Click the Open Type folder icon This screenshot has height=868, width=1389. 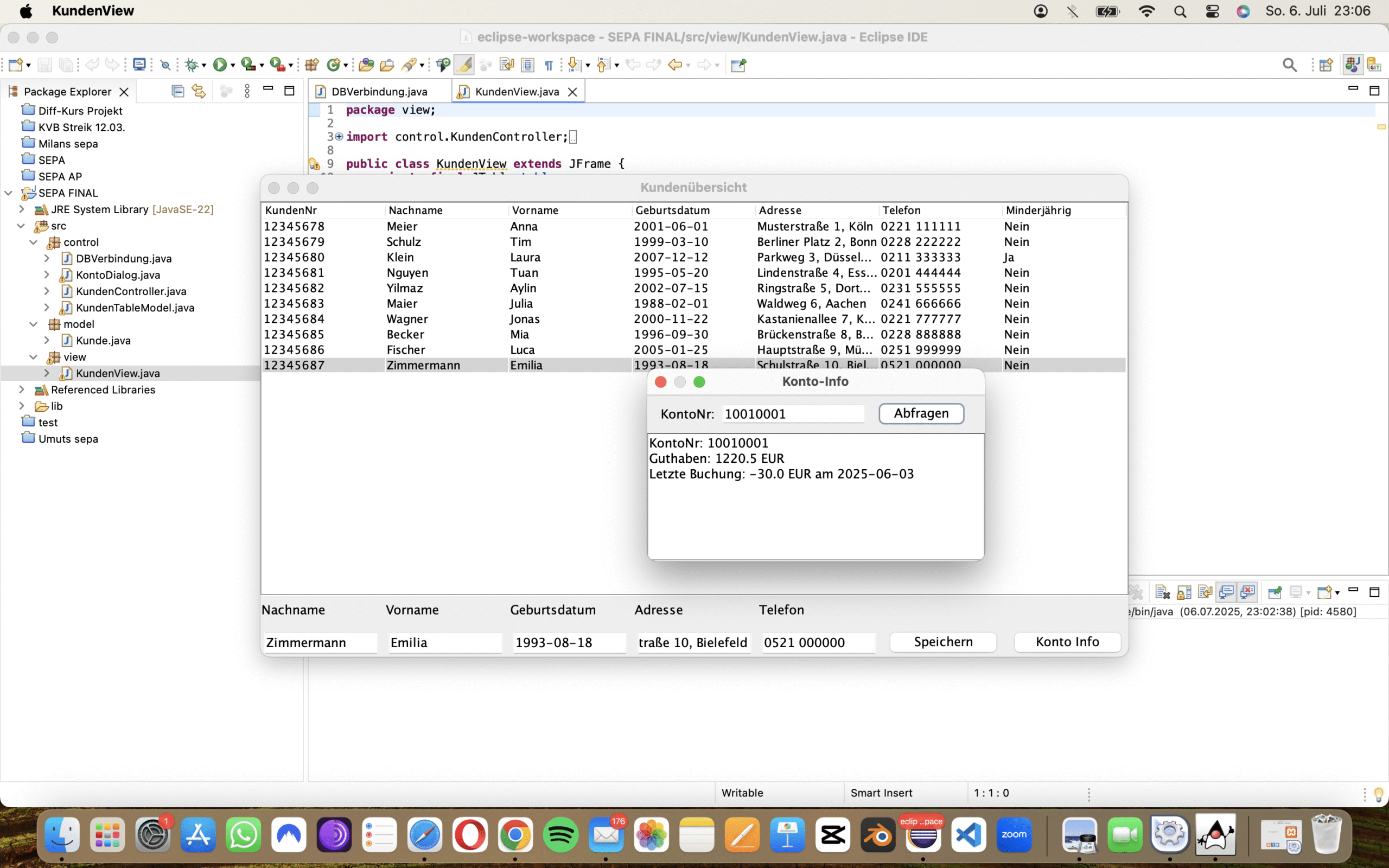366,65
